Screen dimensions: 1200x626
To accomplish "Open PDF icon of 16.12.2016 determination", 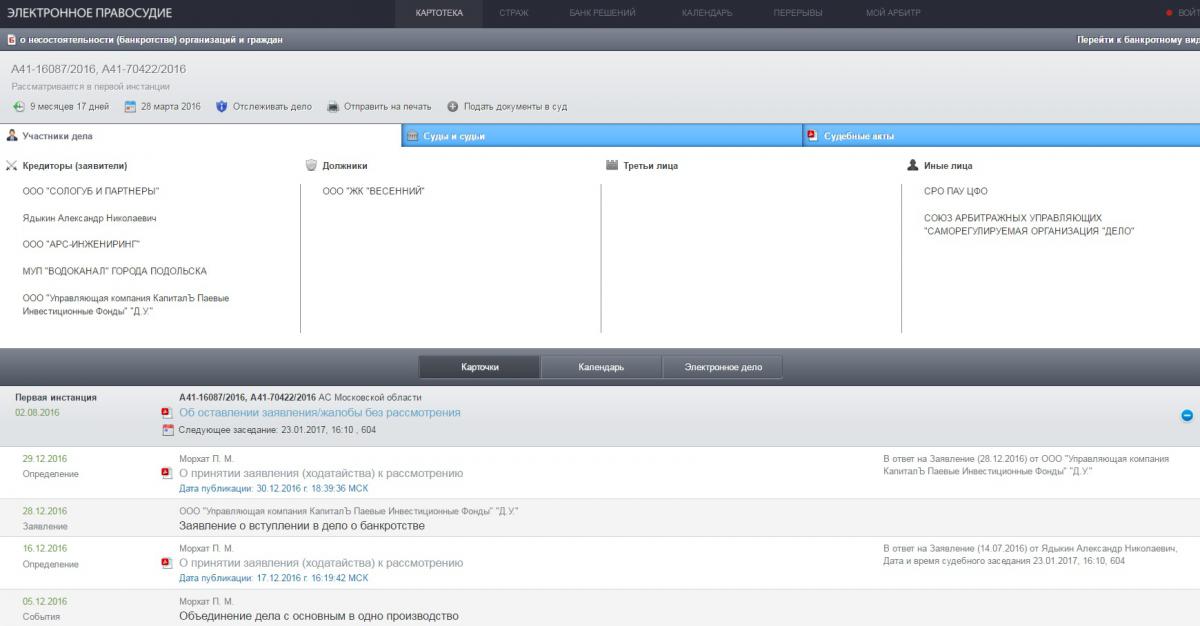I will pyautogui.click(x=168, y=563).
